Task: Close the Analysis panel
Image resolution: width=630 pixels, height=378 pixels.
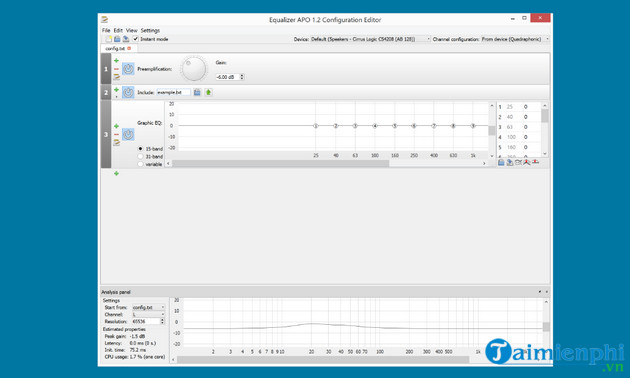Action: pyautogui.click(x=546, y=292)
